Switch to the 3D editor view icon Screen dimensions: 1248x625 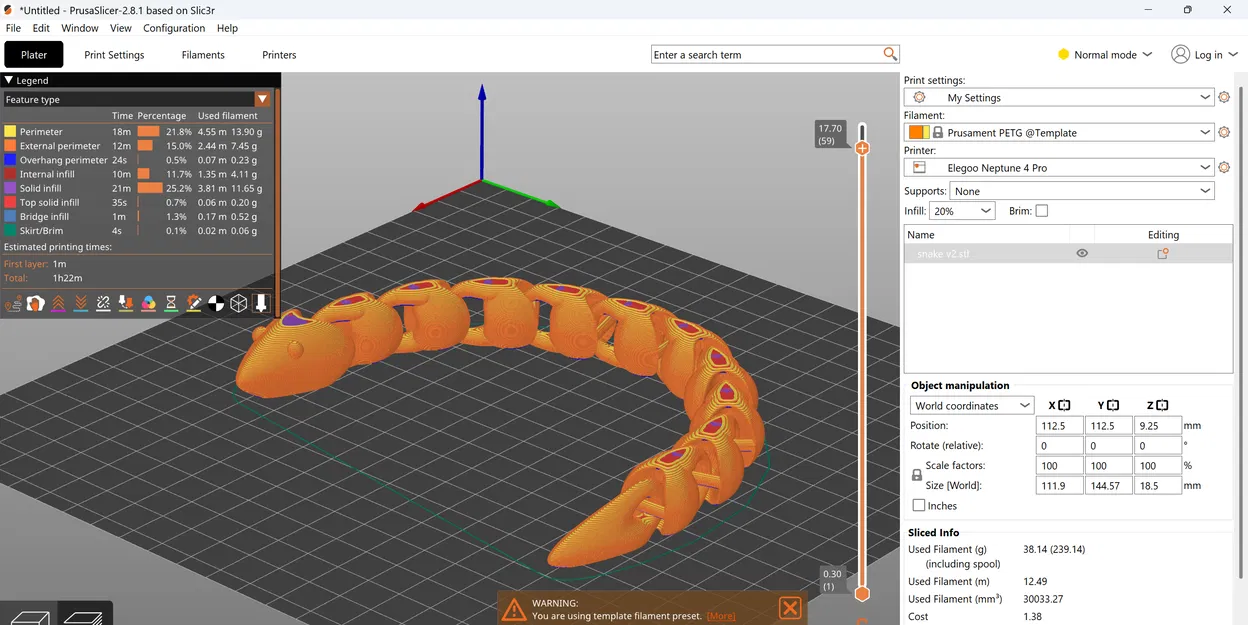(x=28, y=618)
